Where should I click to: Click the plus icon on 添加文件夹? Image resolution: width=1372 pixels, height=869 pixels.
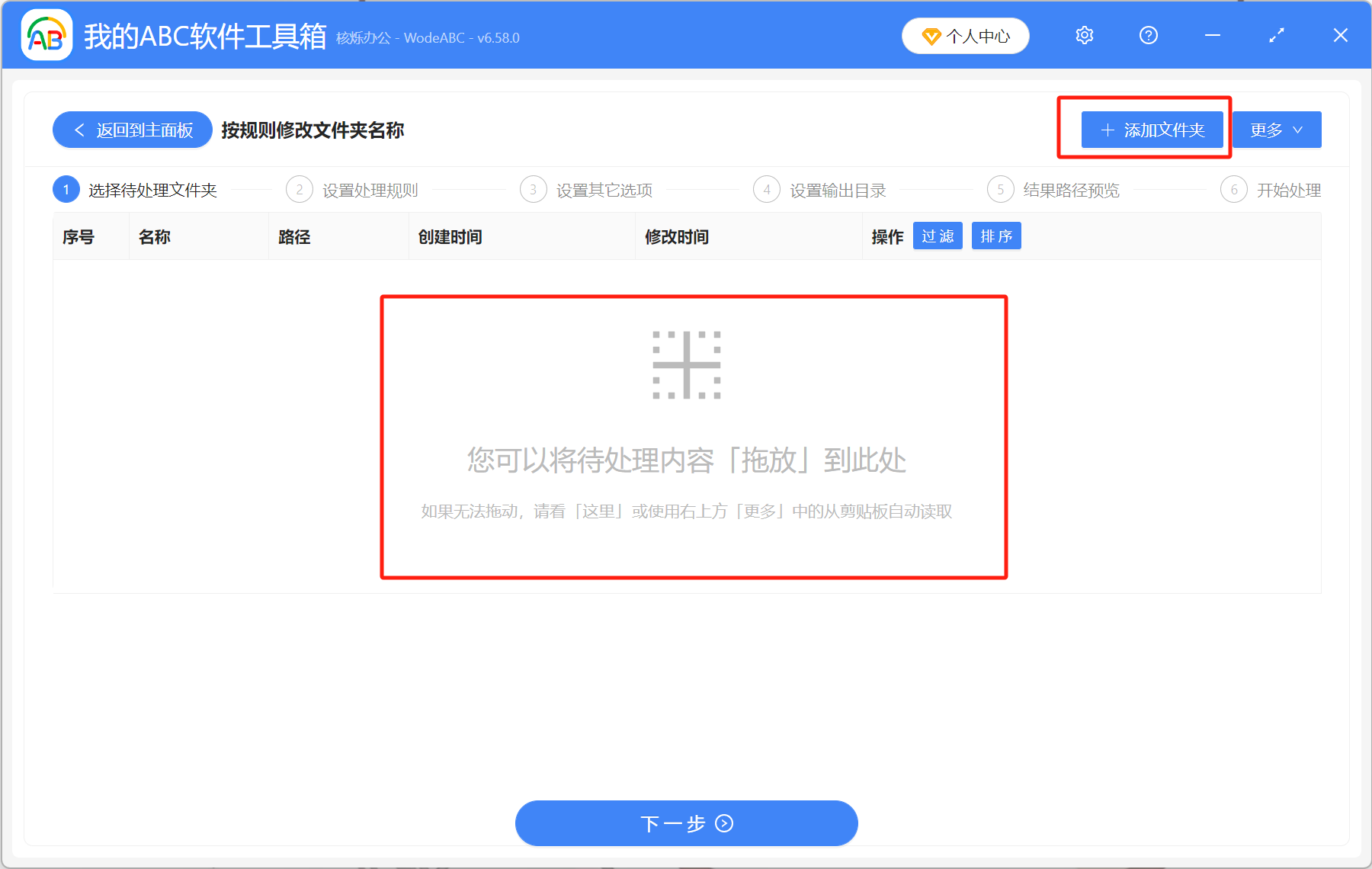(x=1107, y=130)
